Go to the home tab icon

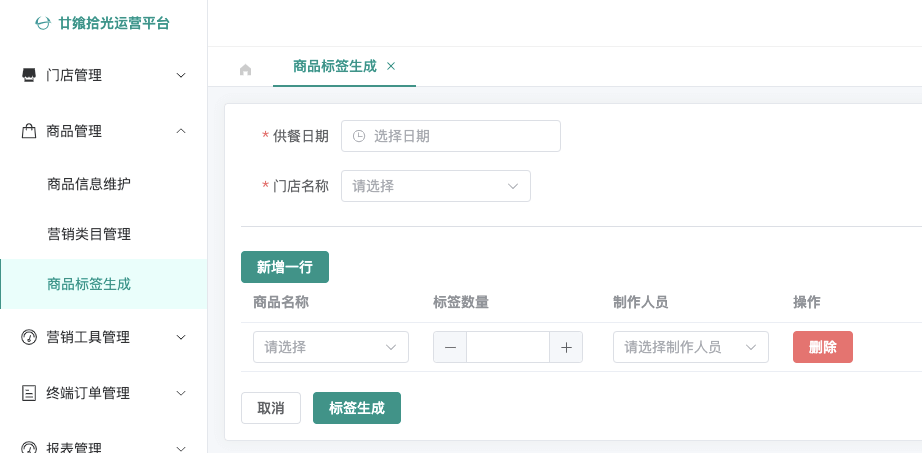click(x=245, y=70)
